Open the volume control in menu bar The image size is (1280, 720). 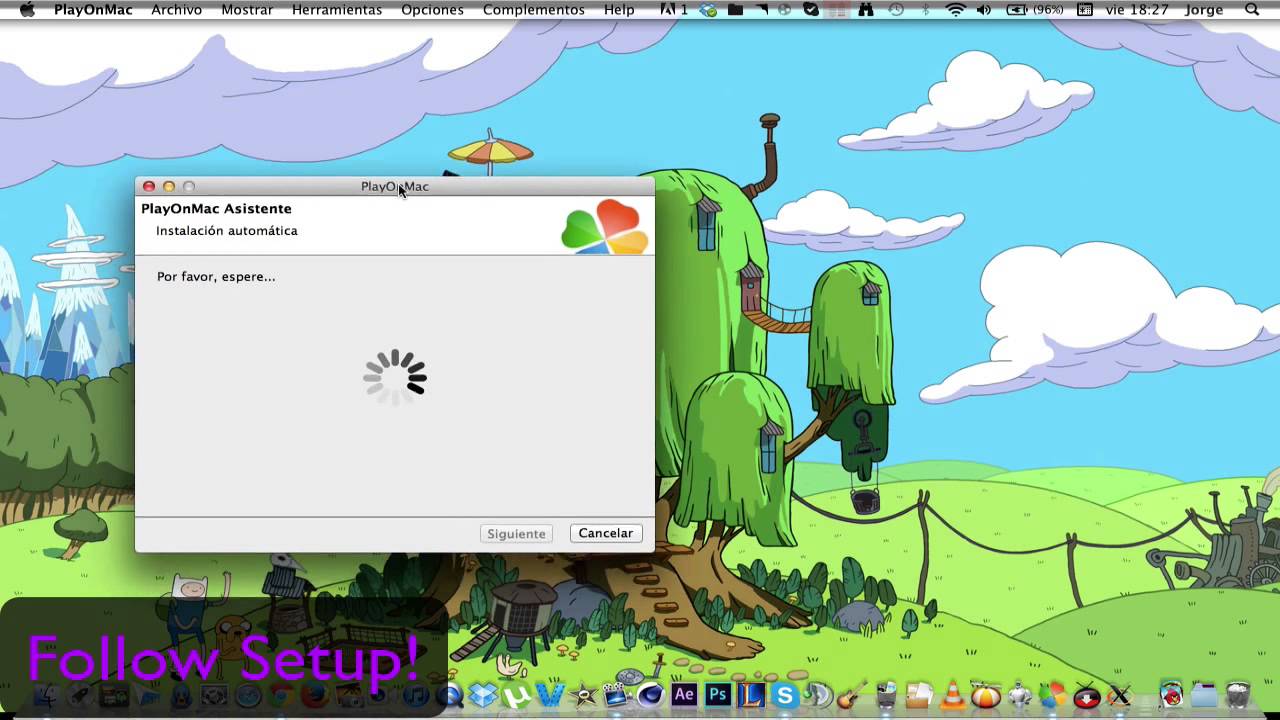point(983,9)
